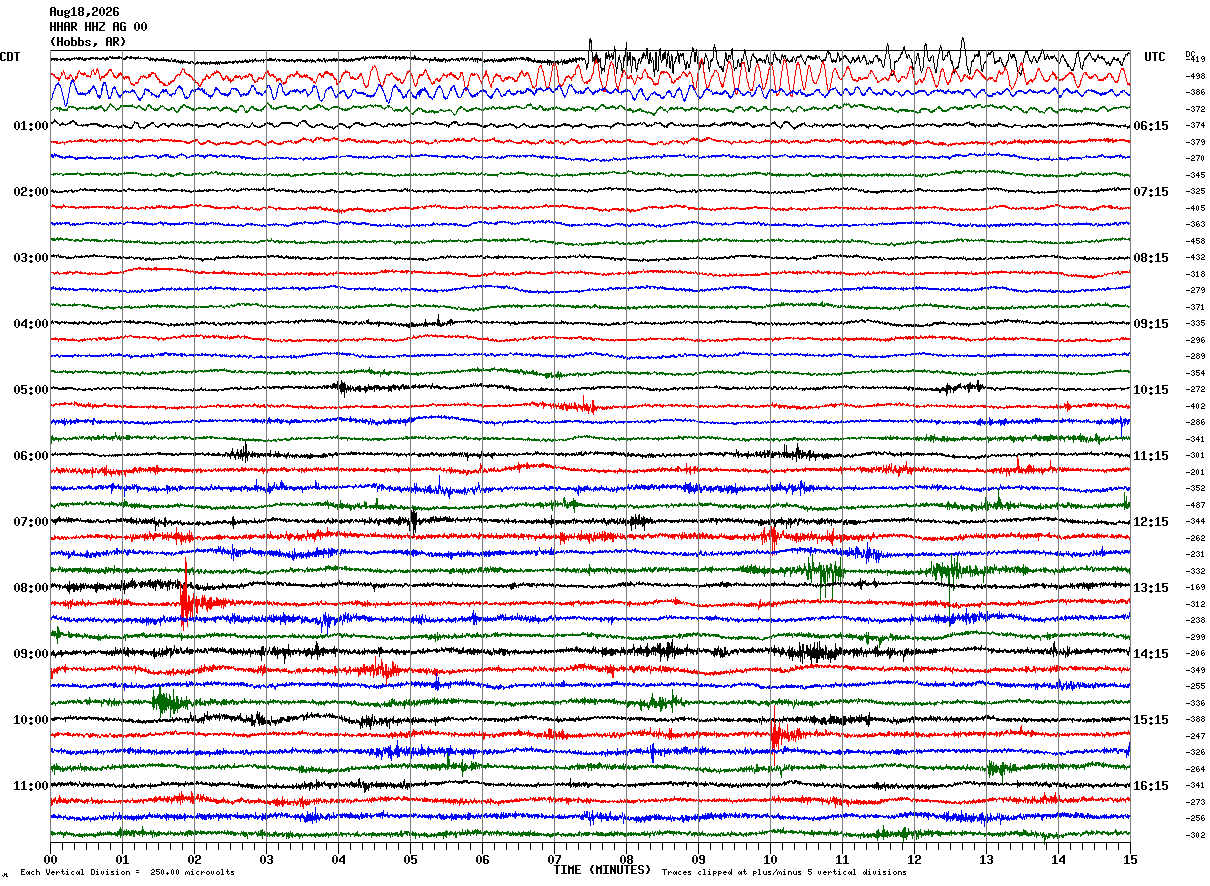Click the "07:00" CDT time label
The height and width of the screenshot is (886, 1210).
coord(31,522)
